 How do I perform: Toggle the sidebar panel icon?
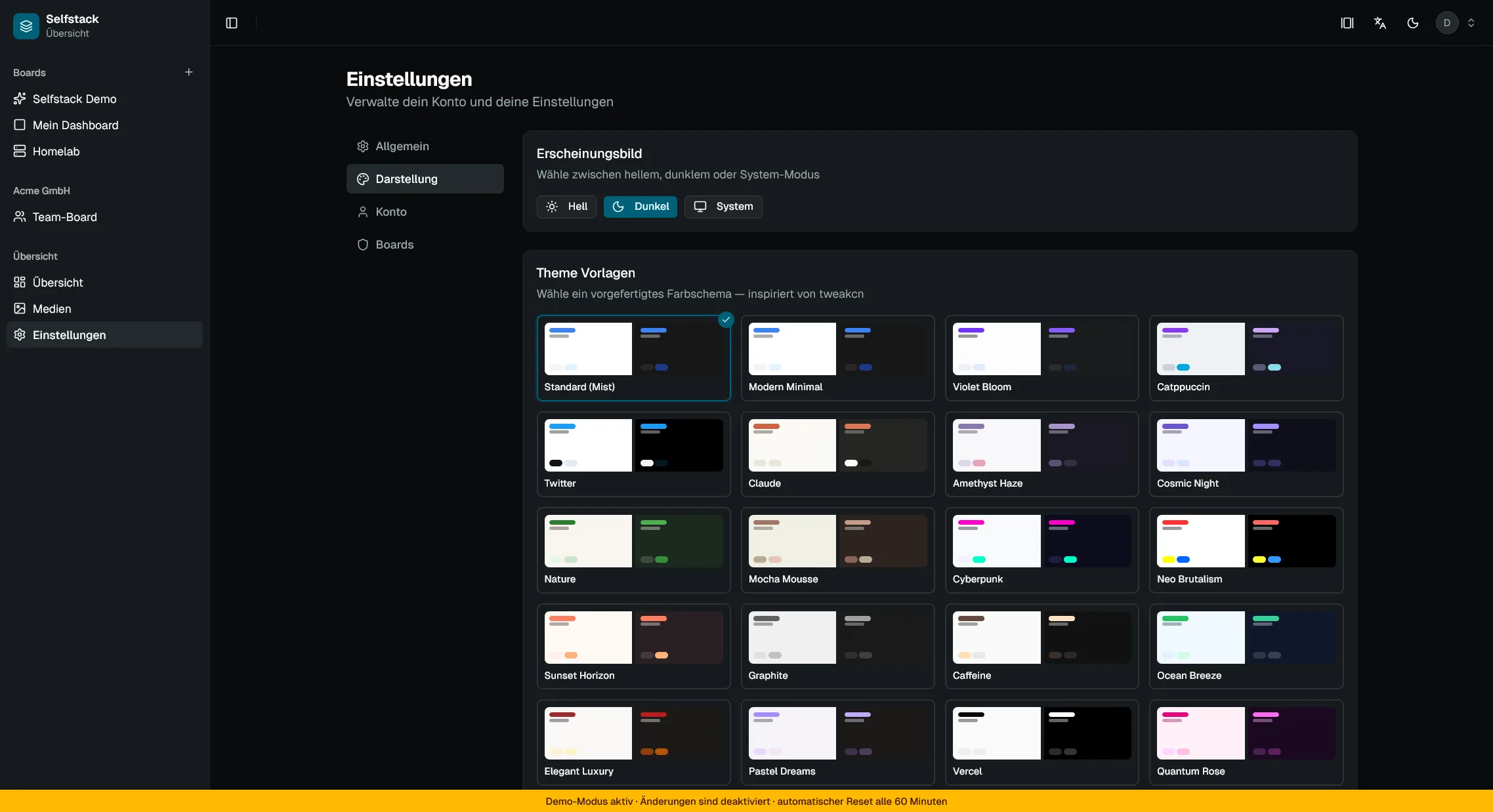(x=232, y=23)
